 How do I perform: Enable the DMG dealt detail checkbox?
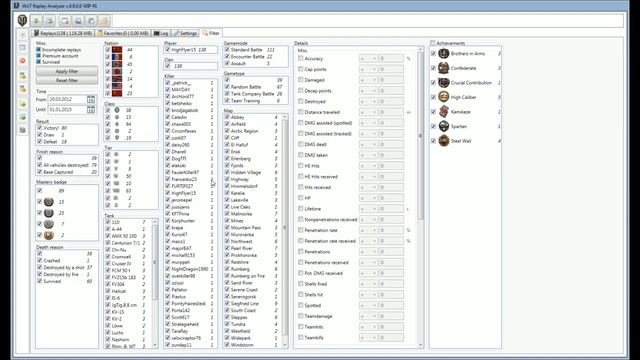[300, 144]
